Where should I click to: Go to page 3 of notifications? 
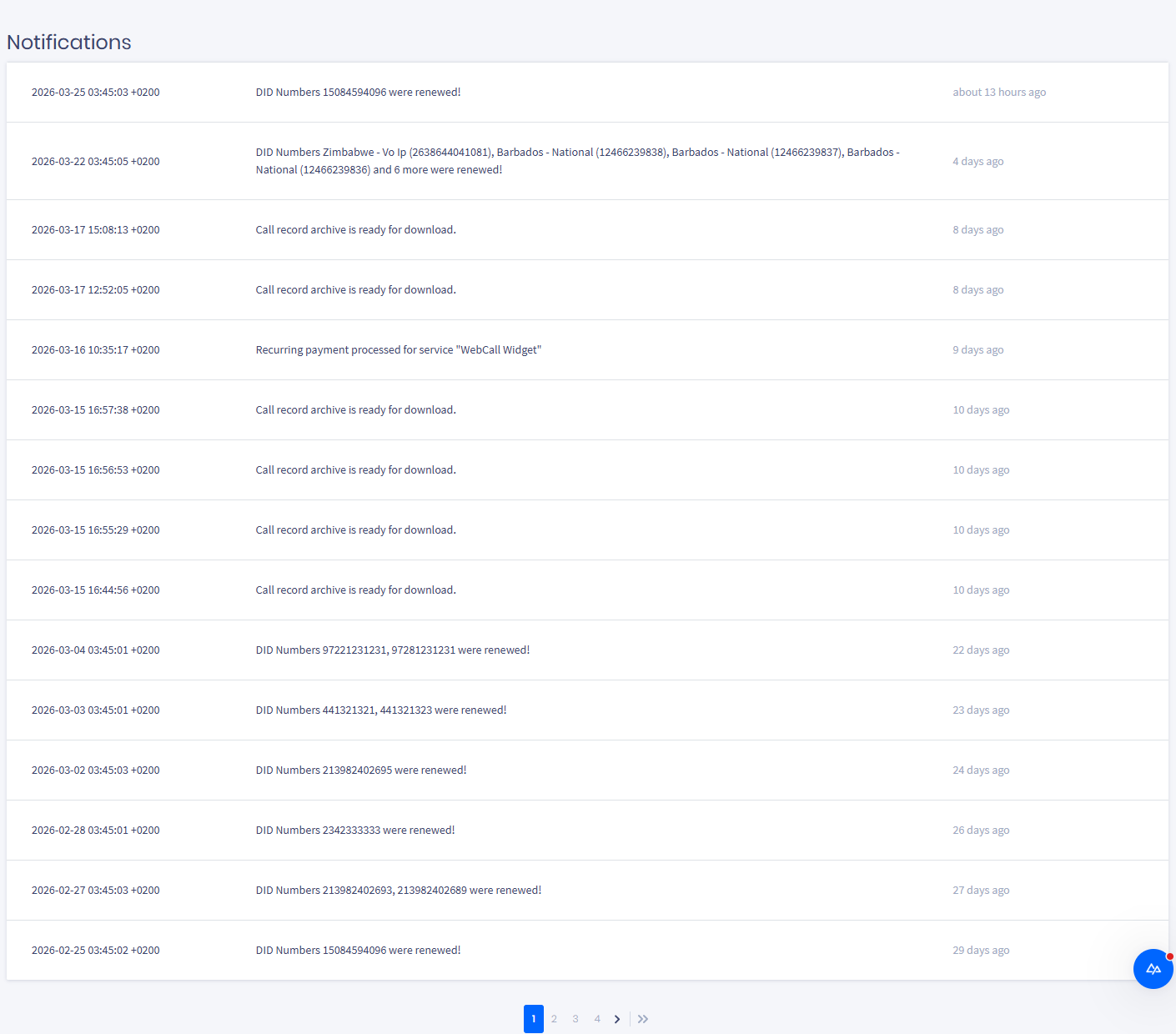(575, 1018)
